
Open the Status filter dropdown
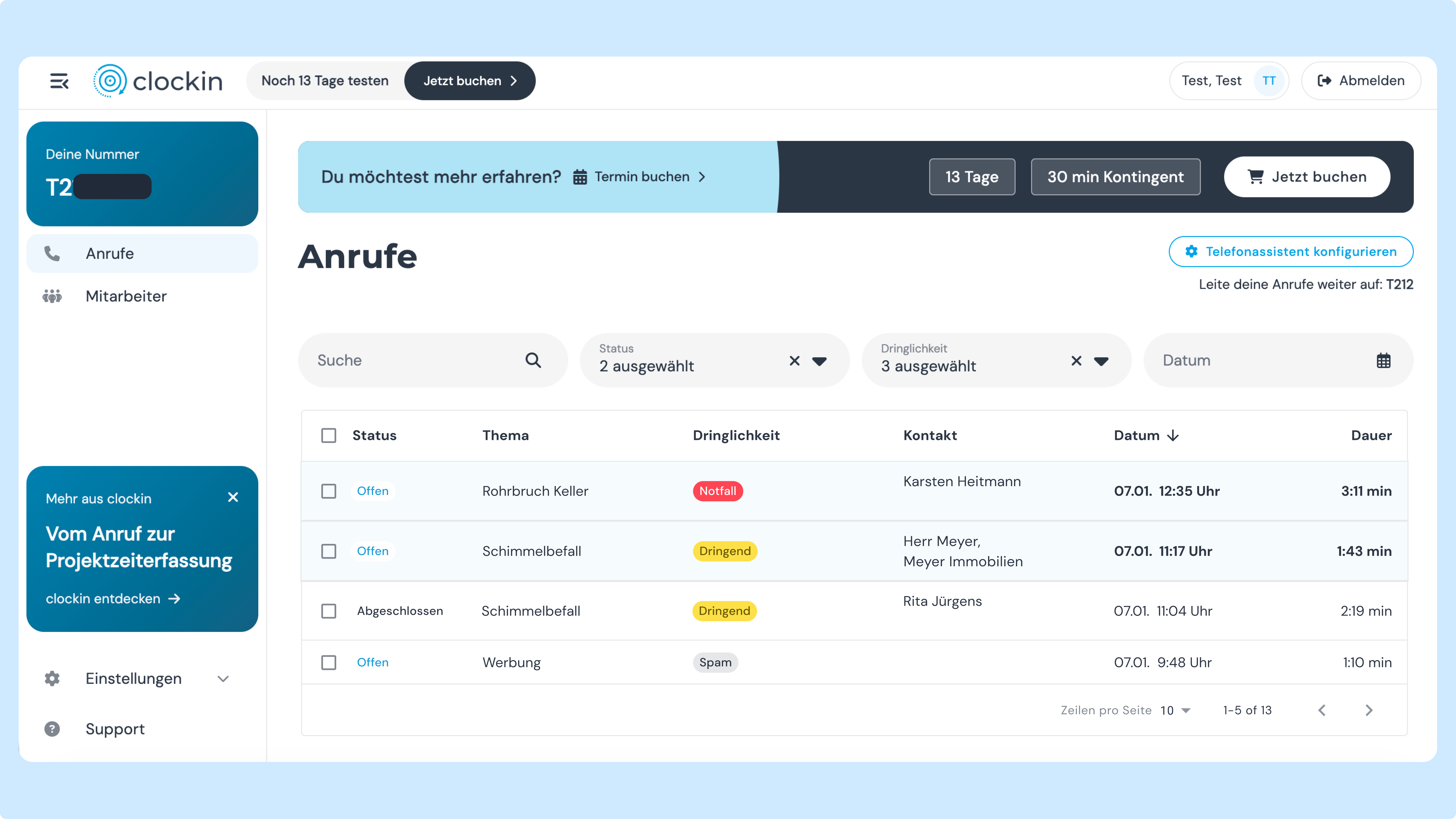click(x=819, y=361)
